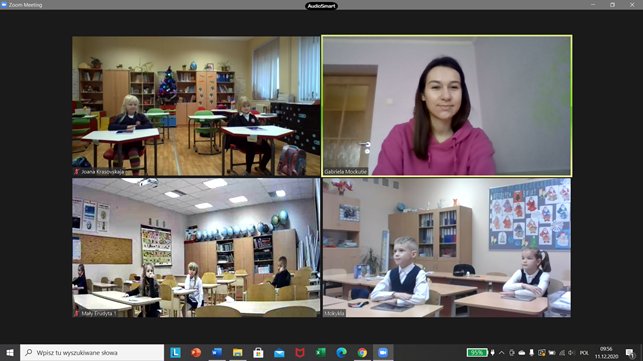The image size is (643, 361).
Task: Switch to Word from the taskbar
Action: (x=217, y=352)
